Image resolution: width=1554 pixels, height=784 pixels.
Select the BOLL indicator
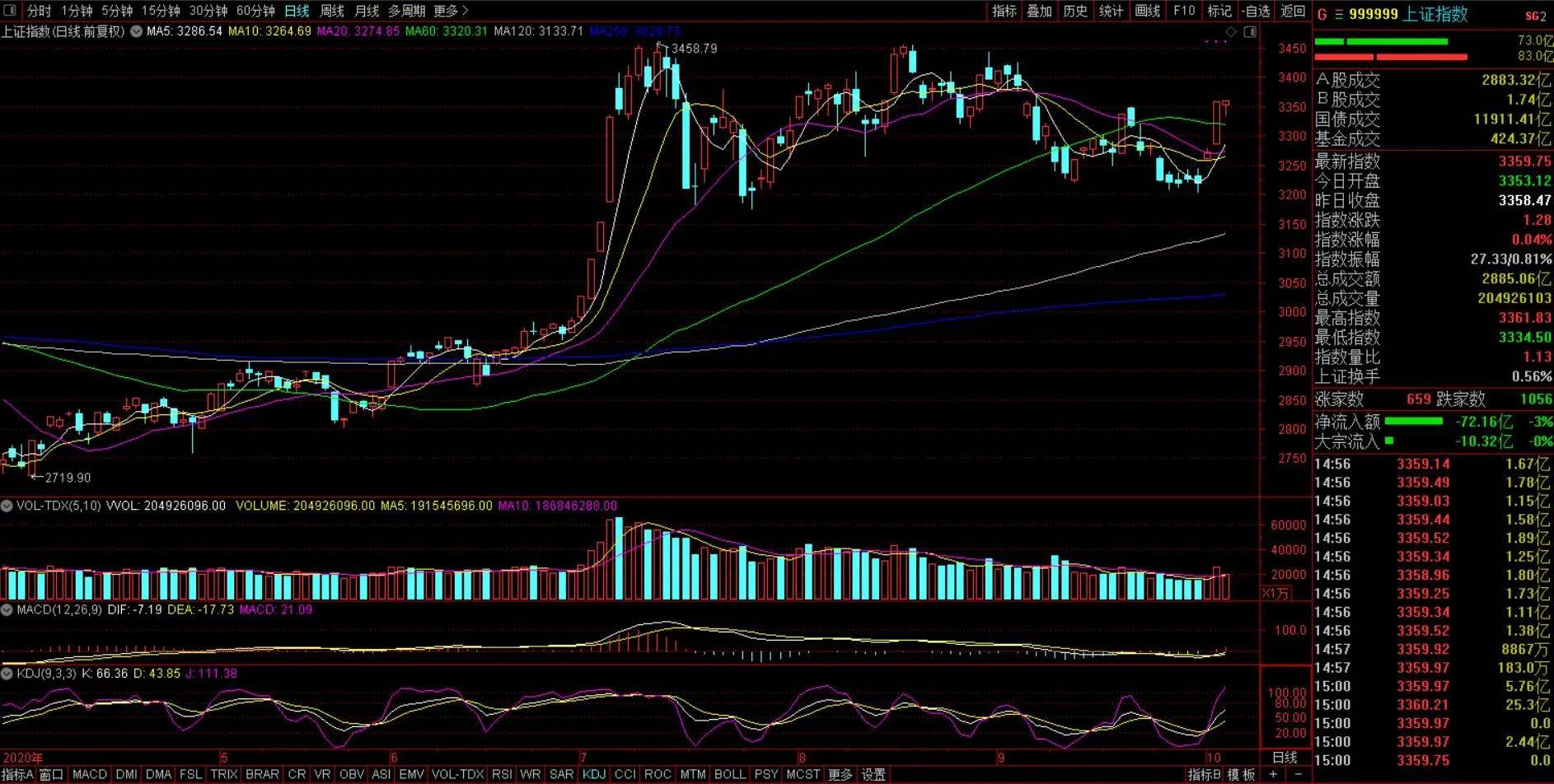pyautogui.click(x=730, y=775)
